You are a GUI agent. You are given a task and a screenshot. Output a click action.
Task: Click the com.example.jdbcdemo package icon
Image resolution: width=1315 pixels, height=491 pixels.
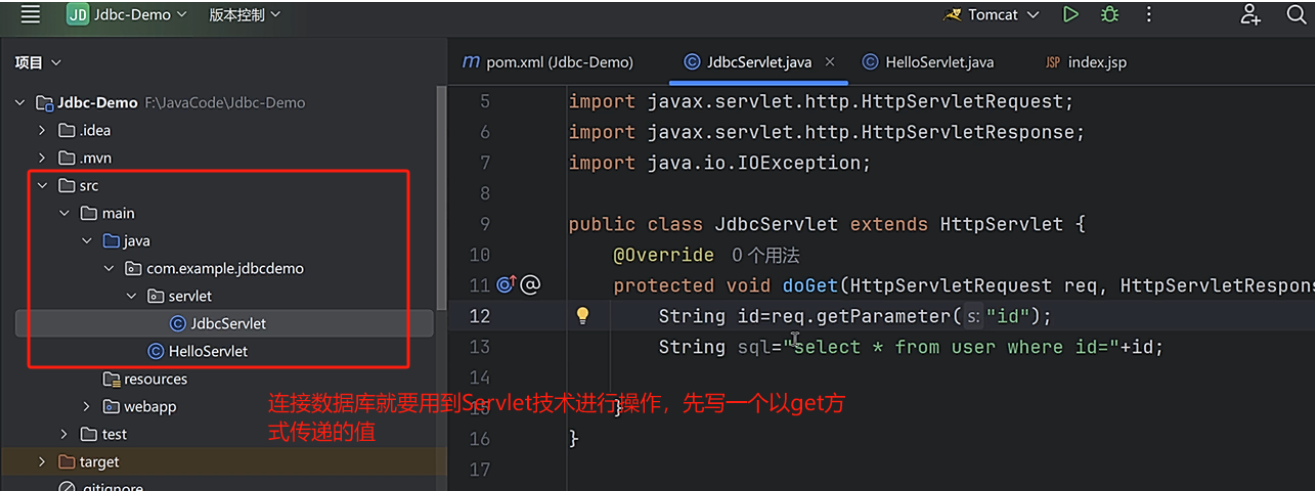pos(134,268)
